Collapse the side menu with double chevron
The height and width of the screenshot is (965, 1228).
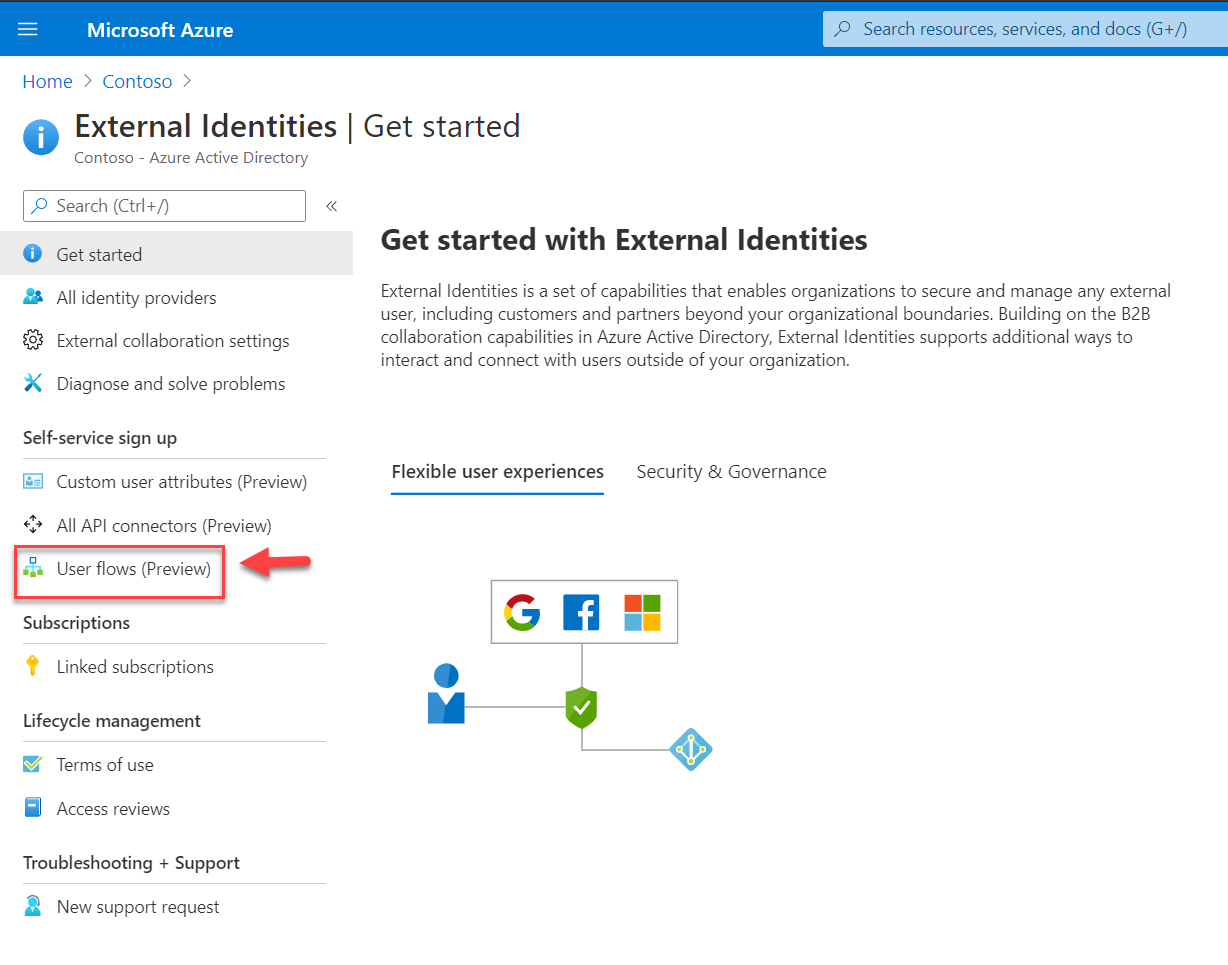point(331,206)
